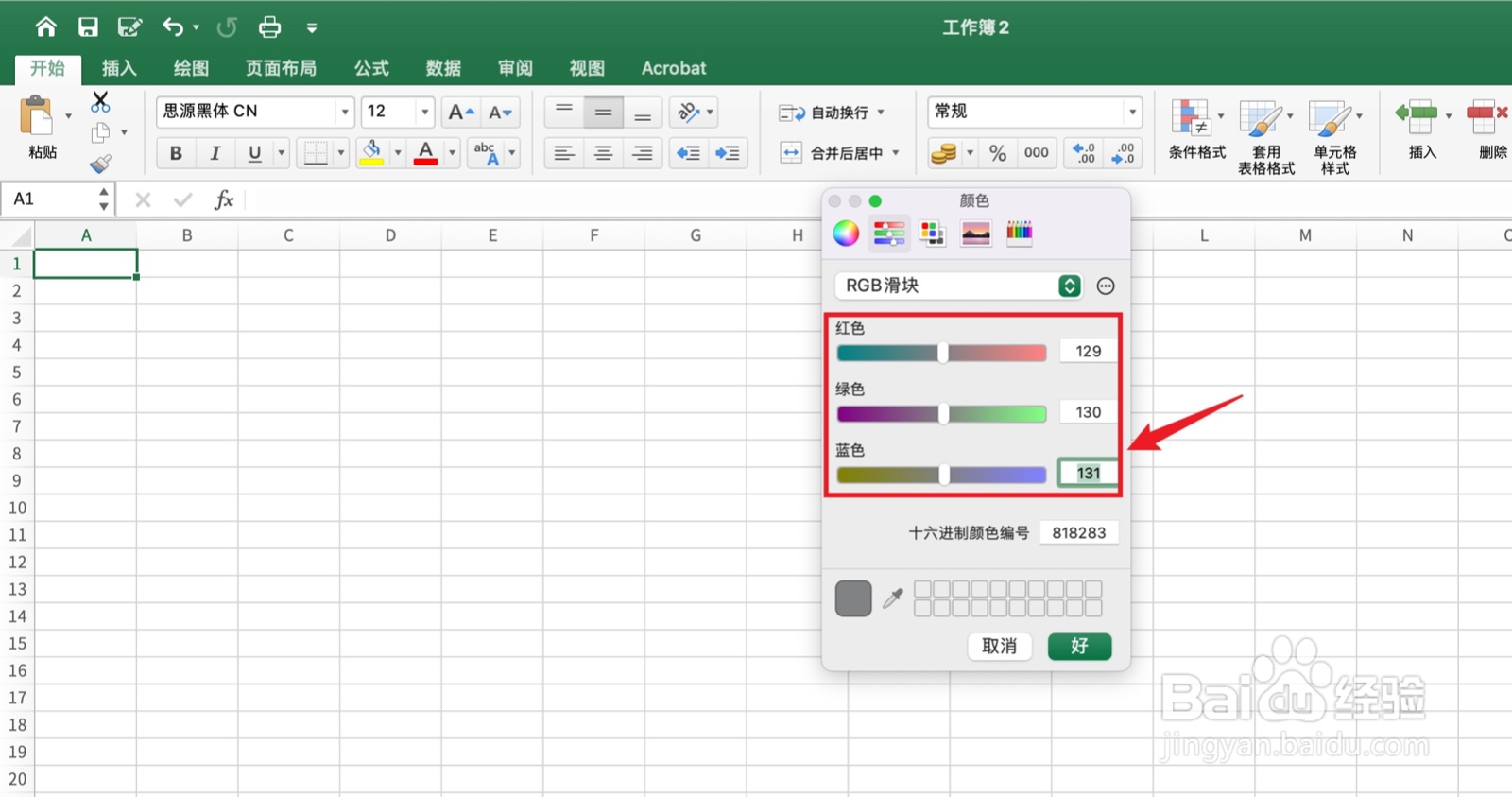Toggle italic formatting
This screenshot has height=797, width=1512.
(x=215, y=153)
